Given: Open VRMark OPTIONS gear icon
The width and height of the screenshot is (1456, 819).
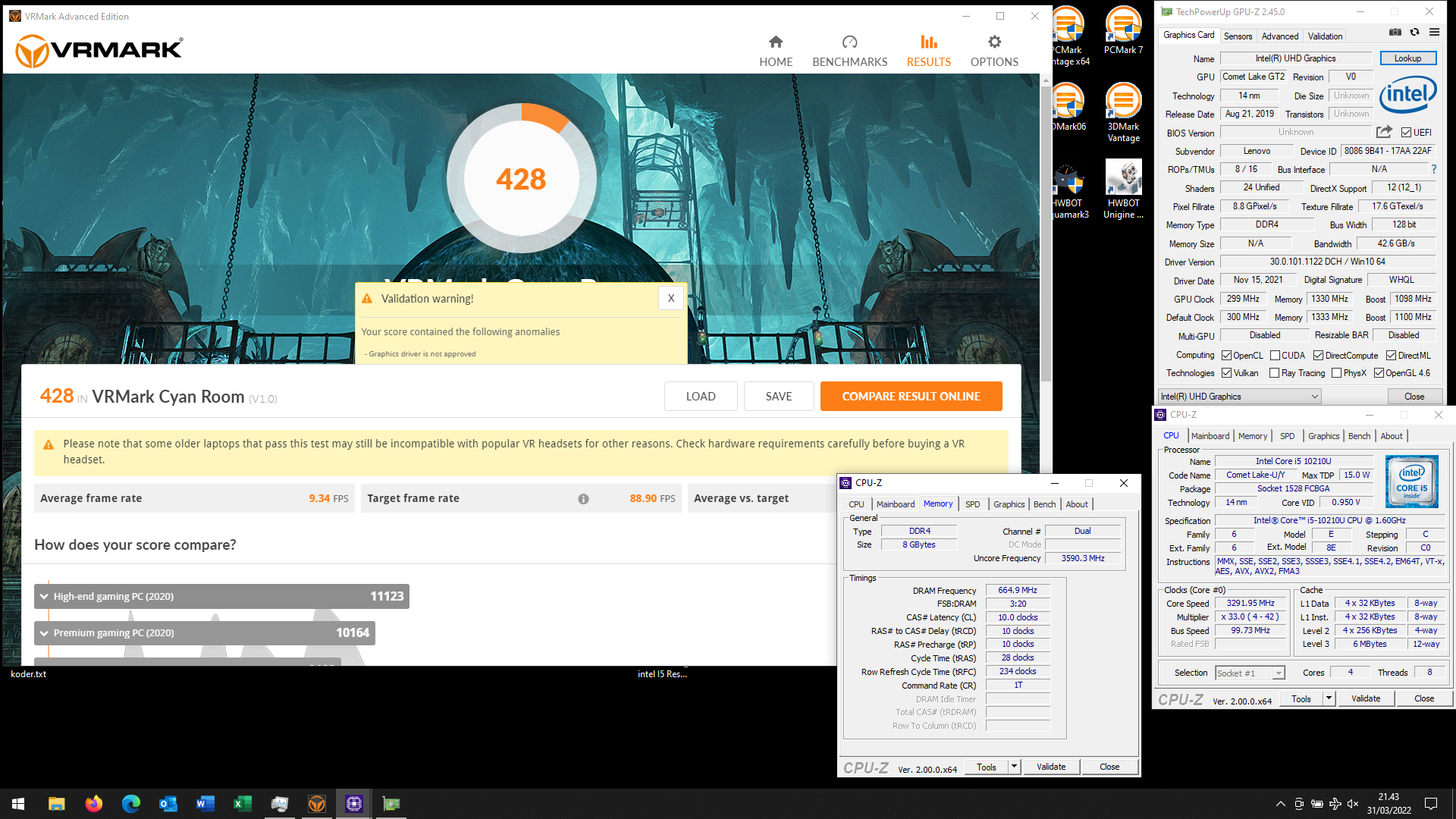Looking at the screenshot, I should tap(994, 42).
